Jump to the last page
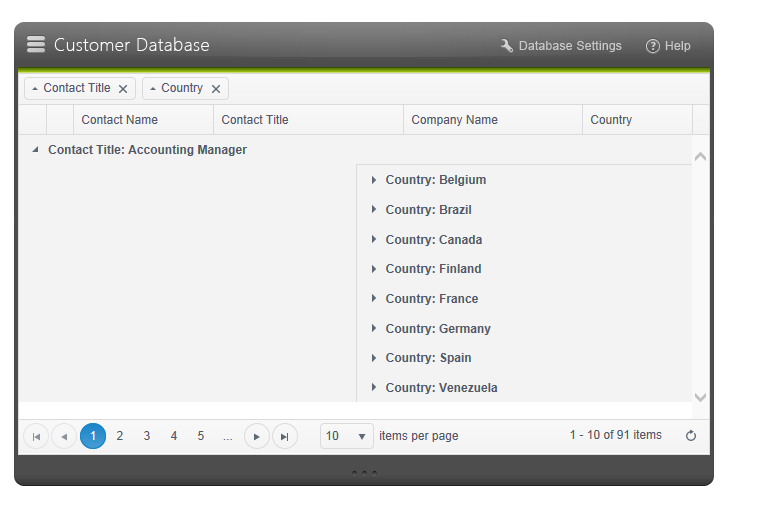Image resolution: width=768 pixels, height=509 pixels. (285, 436)
